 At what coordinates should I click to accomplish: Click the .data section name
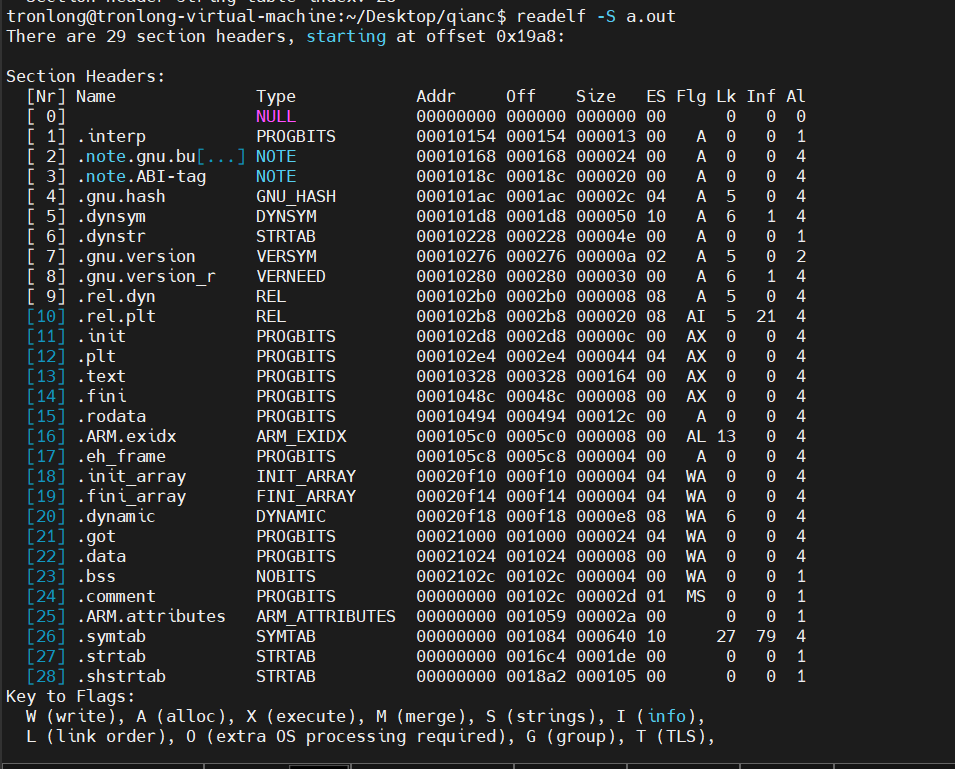[101, 557]
